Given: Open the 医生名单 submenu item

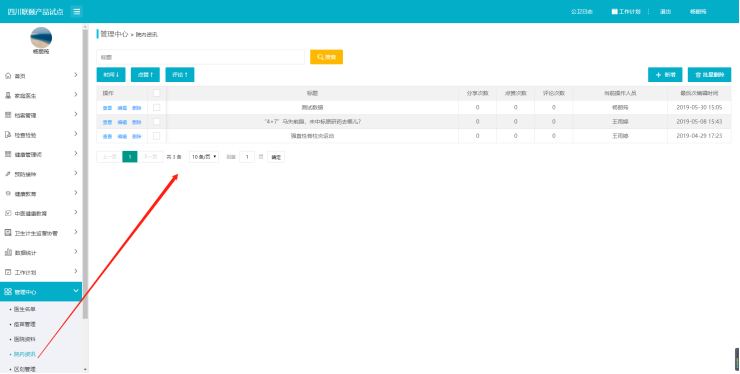Looking at the screenshot, I should (25, 309).
